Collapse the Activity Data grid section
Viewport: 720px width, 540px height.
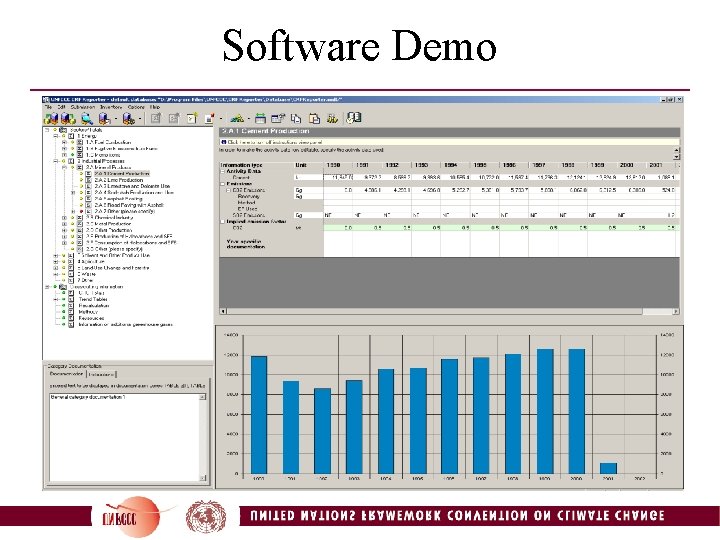pyautogui.click(x=223, y=171)
